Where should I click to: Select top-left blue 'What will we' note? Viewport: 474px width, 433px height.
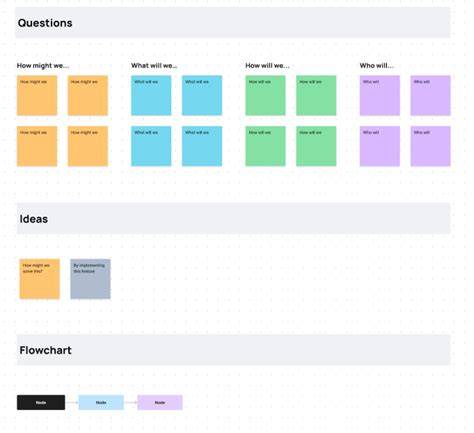pyautogui.click(x=151, y=95)
